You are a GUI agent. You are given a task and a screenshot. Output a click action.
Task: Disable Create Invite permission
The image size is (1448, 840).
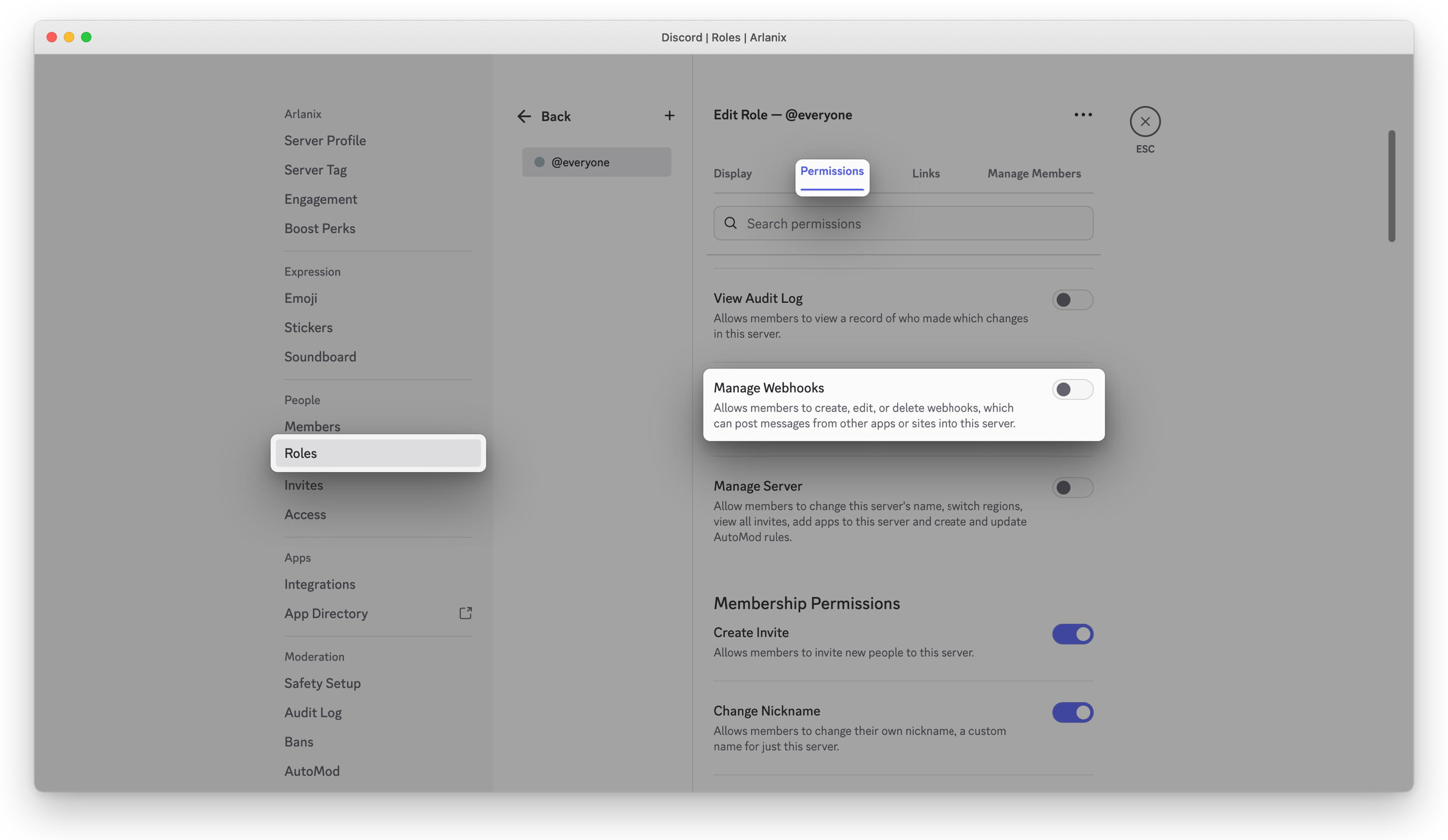[1072, 634]
